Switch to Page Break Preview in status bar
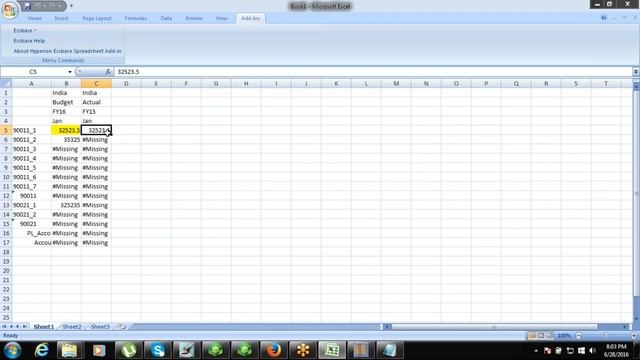Screen dimensions: 640x360 coord(549,336)
